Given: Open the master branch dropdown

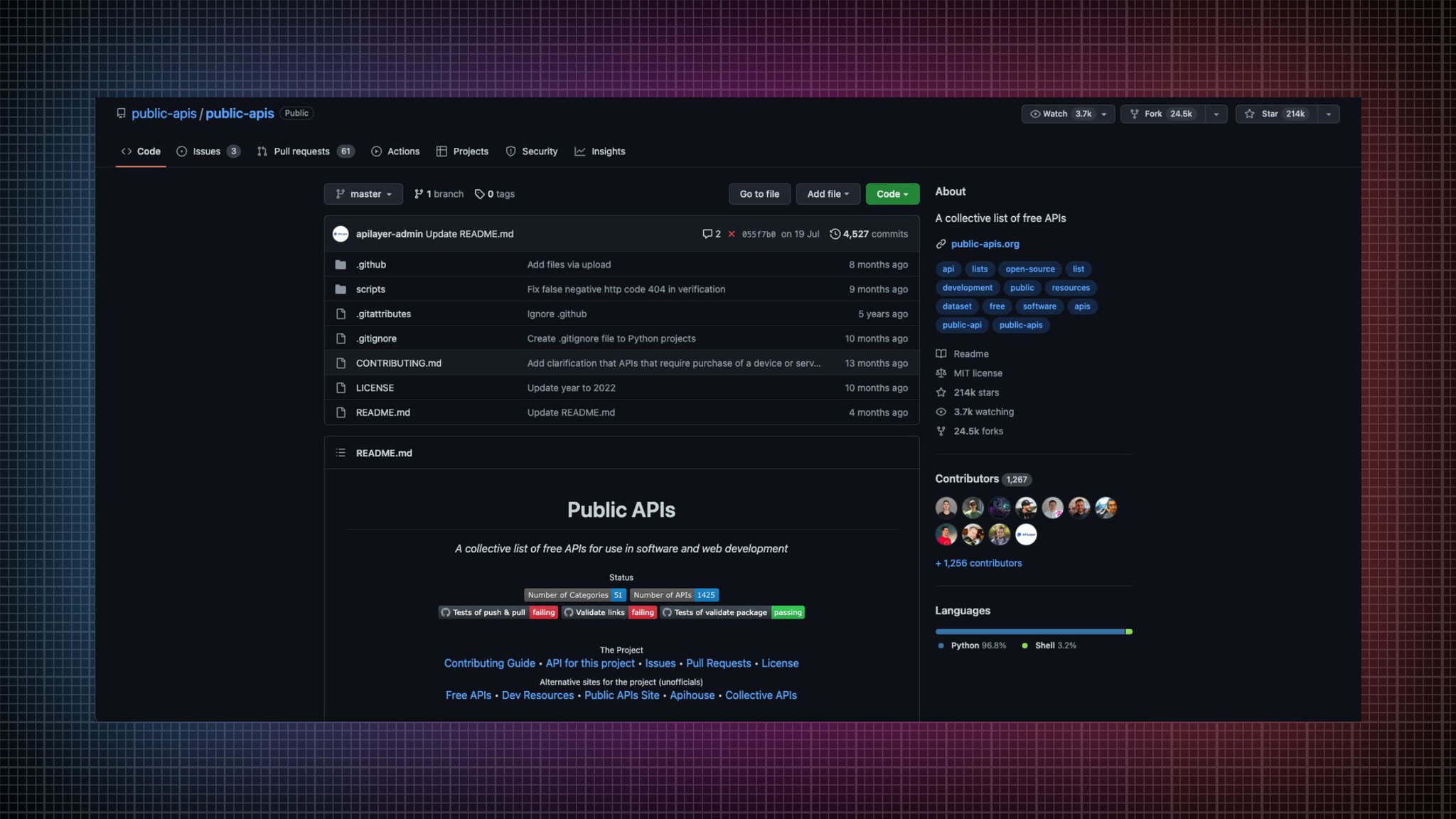Looking at the screenshot, I should pyautogui.click(x=363, y=194).
